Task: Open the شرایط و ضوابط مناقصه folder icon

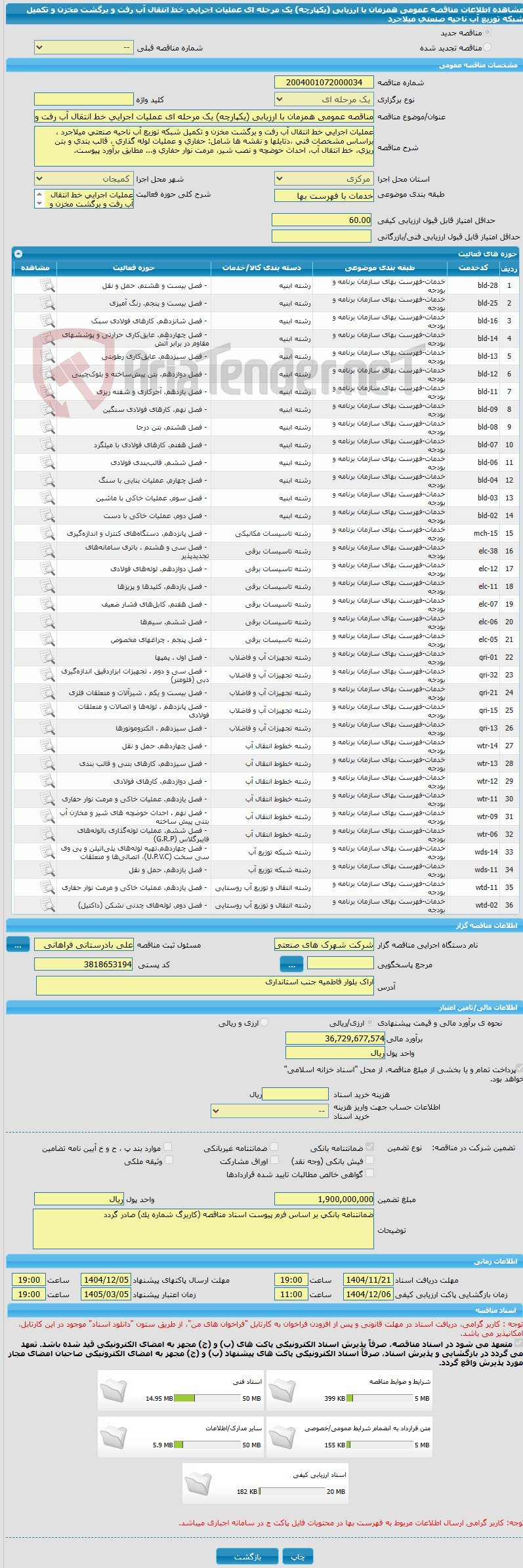Action: tap(282, 1390)
